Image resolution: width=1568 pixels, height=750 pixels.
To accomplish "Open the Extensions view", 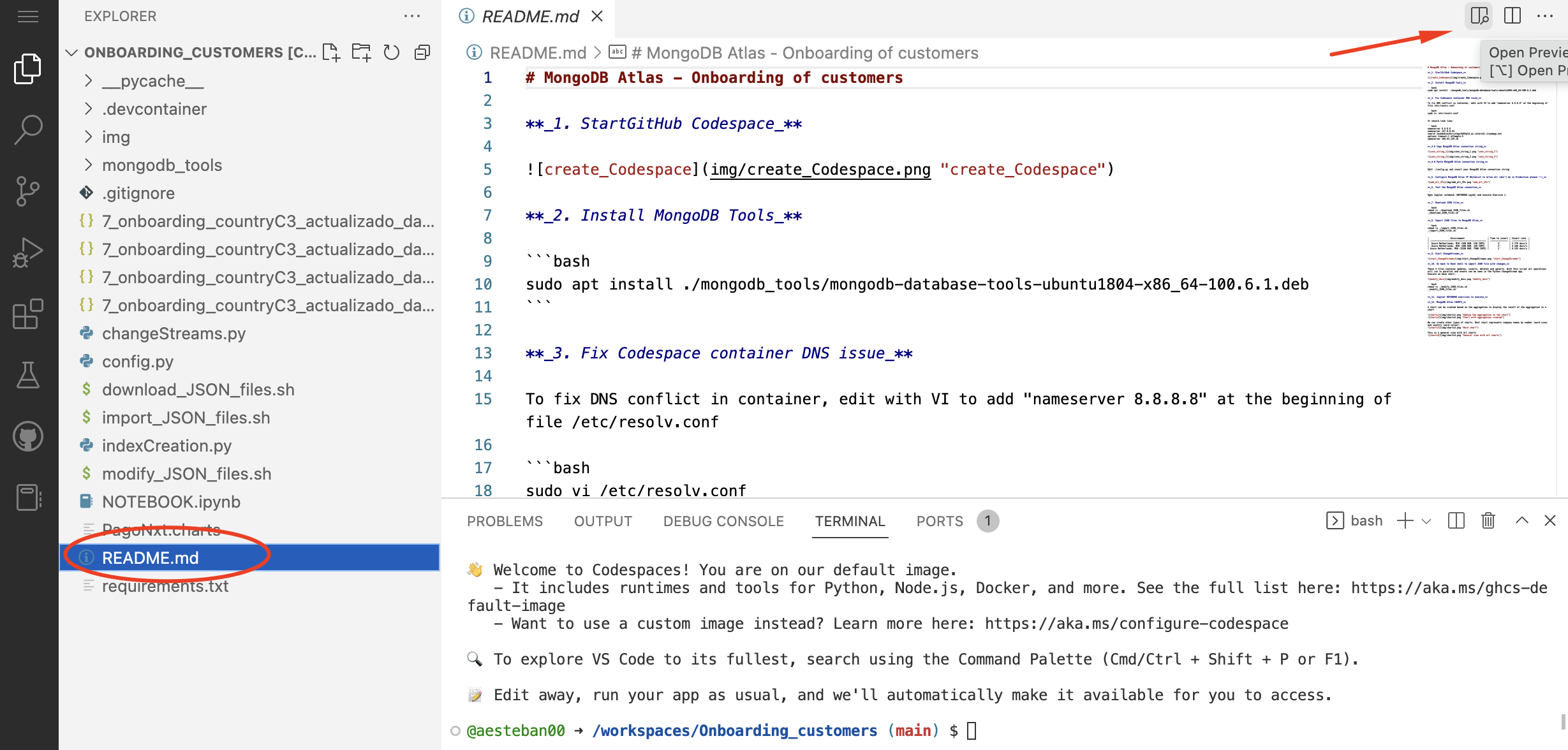I will (x=28, y=314).
